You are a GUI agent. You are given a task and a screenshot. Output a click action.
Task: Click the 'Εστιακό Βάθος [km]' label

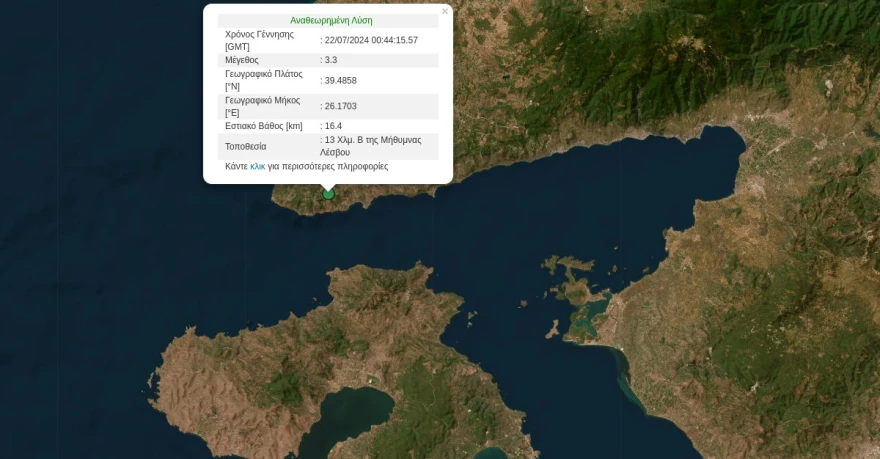(264, 126)
